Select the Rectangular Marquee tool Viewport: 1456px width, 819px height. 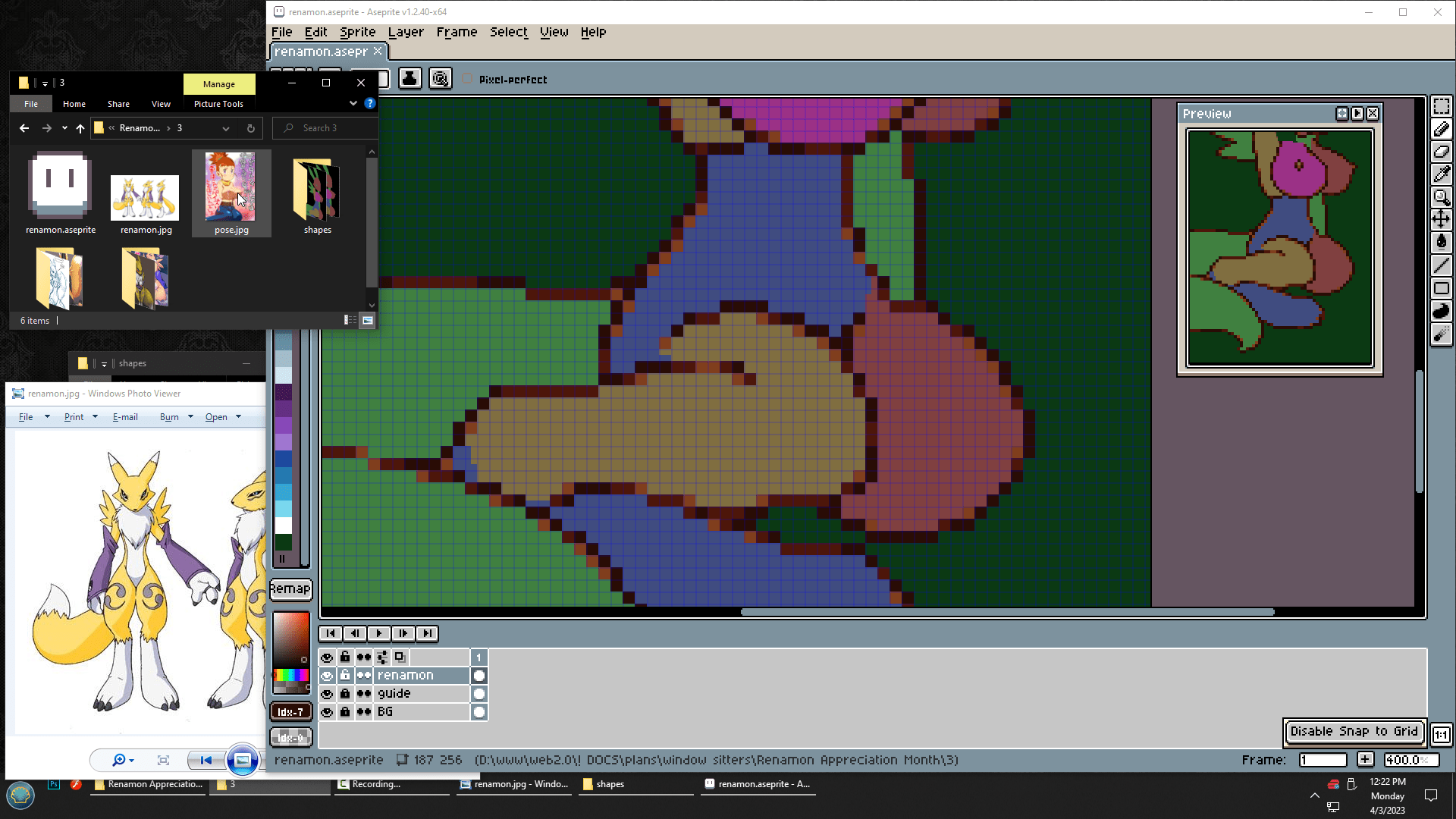click(1441, 106)
